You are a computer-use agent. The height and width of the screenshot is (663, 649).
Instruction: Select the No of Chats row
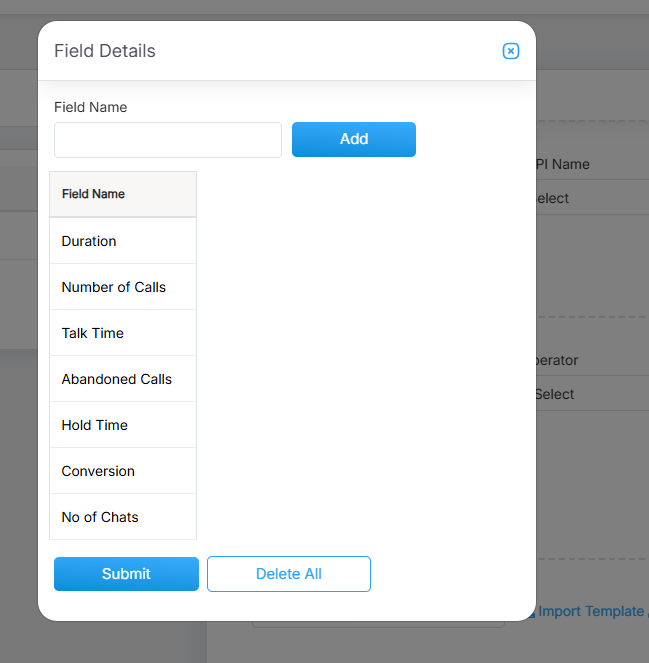pyautogui.click(x=100, y=517)
